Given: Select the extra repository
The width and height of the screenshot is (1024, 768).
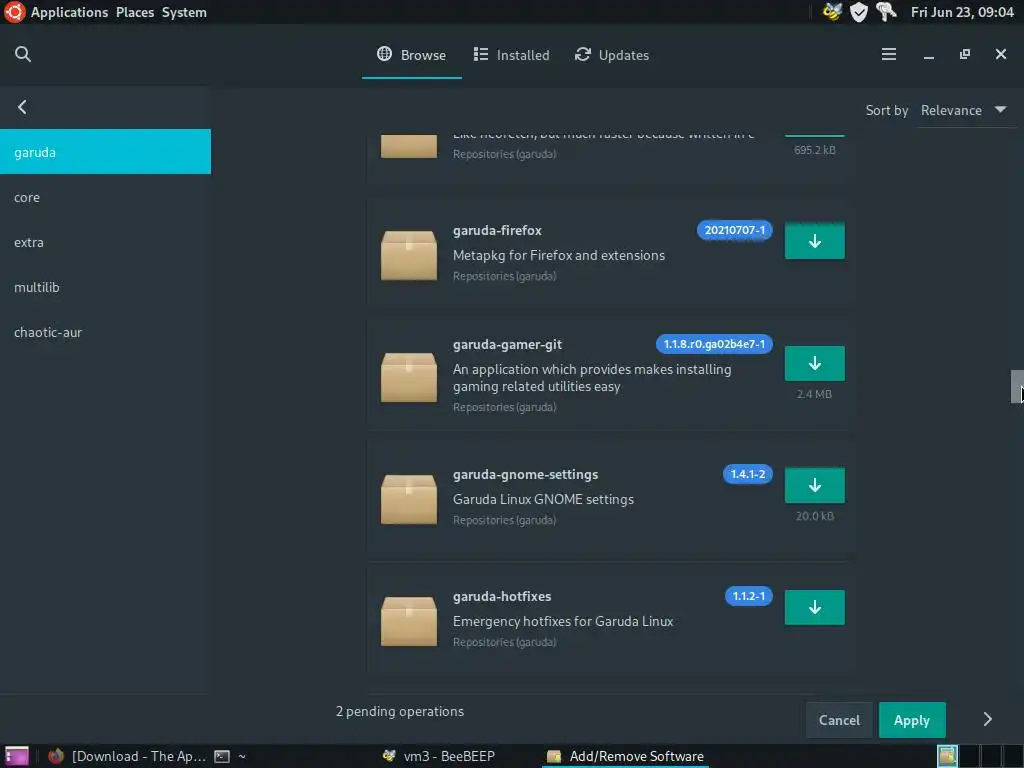Looking at the screenshot, I should click(x=105, y=242).
